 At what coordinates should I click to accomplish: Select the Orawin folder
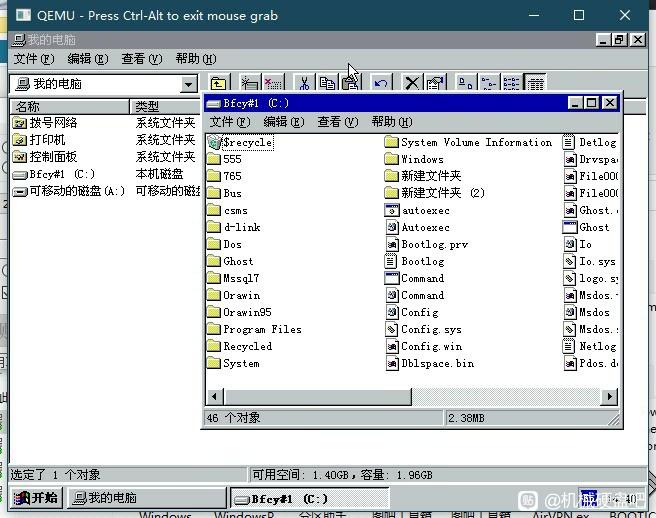[x=233, y=295]
